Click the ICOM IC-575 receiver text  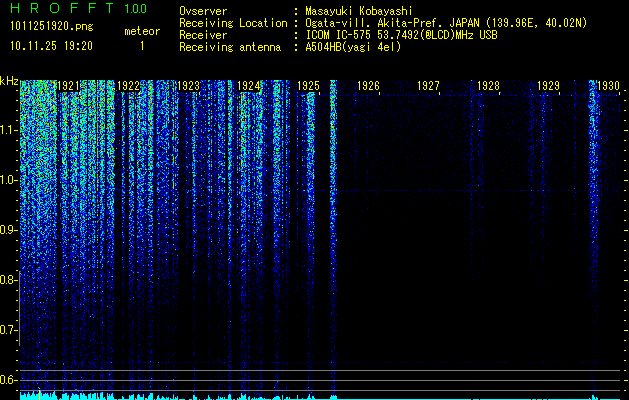pos(401,35)
